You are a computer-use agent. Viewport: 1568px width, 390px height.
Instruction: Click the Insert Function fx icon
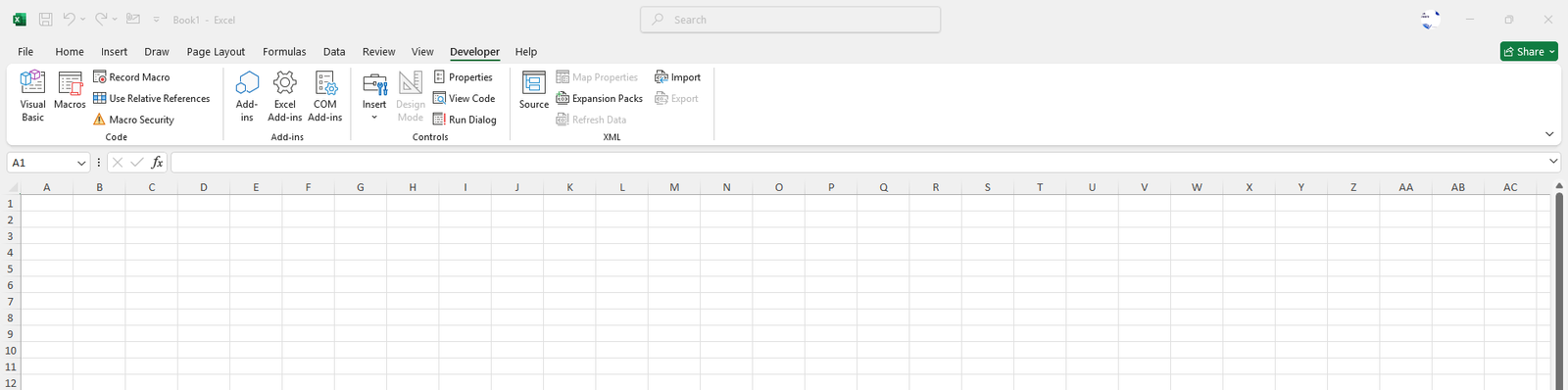click(157, 163)
